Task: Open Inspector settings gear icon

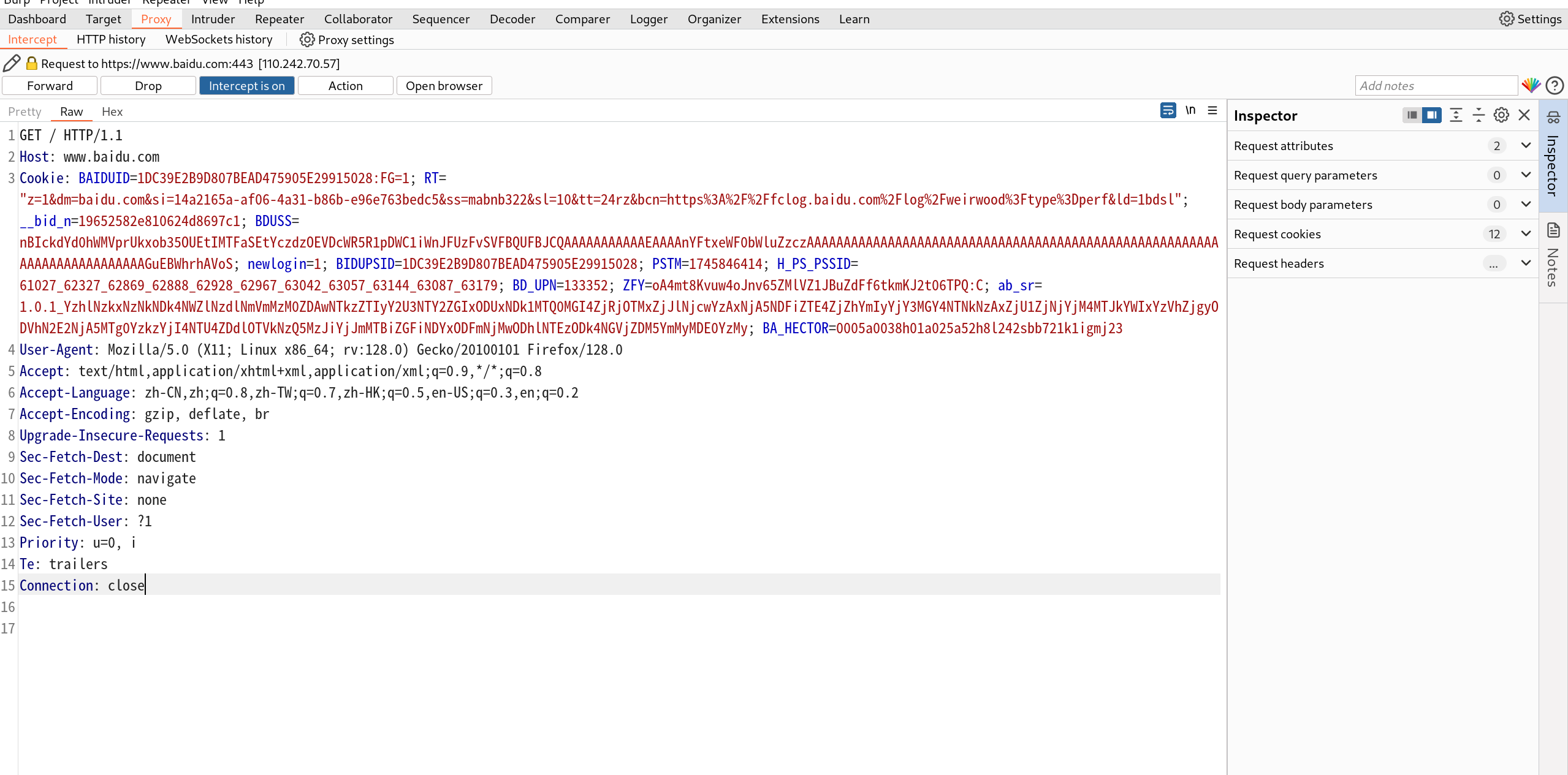Action: coord(1501,115)
